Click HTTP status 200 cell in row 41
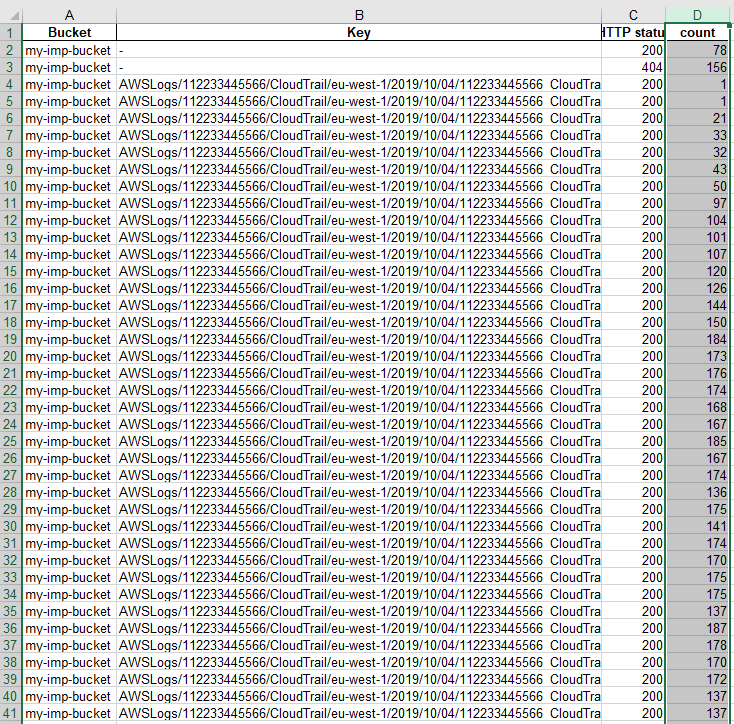 coord(633,713)
